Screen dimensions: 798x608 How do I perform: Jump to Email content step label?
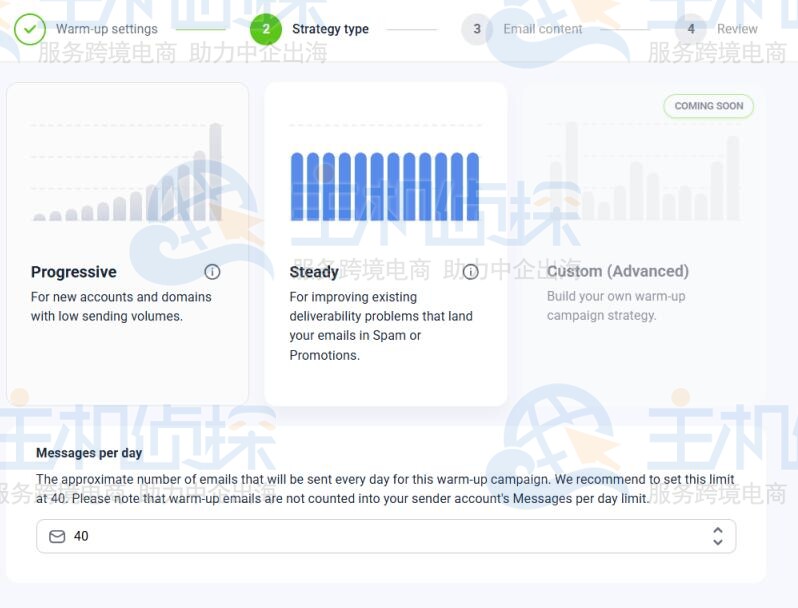[x=542, y=29]
